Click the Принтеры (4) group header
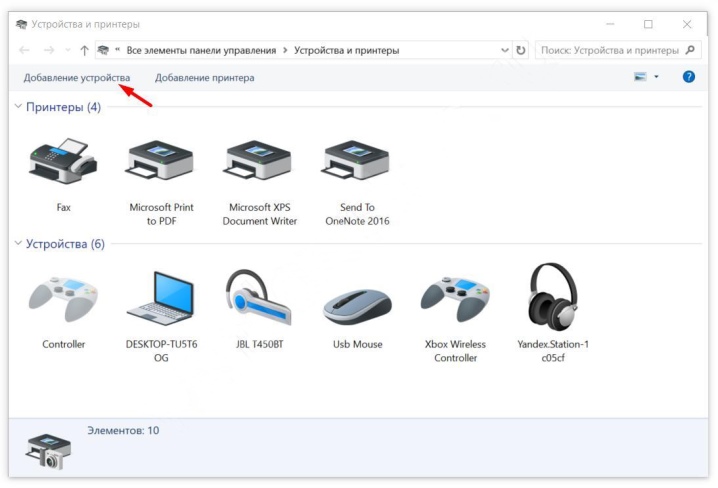Screen dimensions: 718x488 [x=63, y=107]
